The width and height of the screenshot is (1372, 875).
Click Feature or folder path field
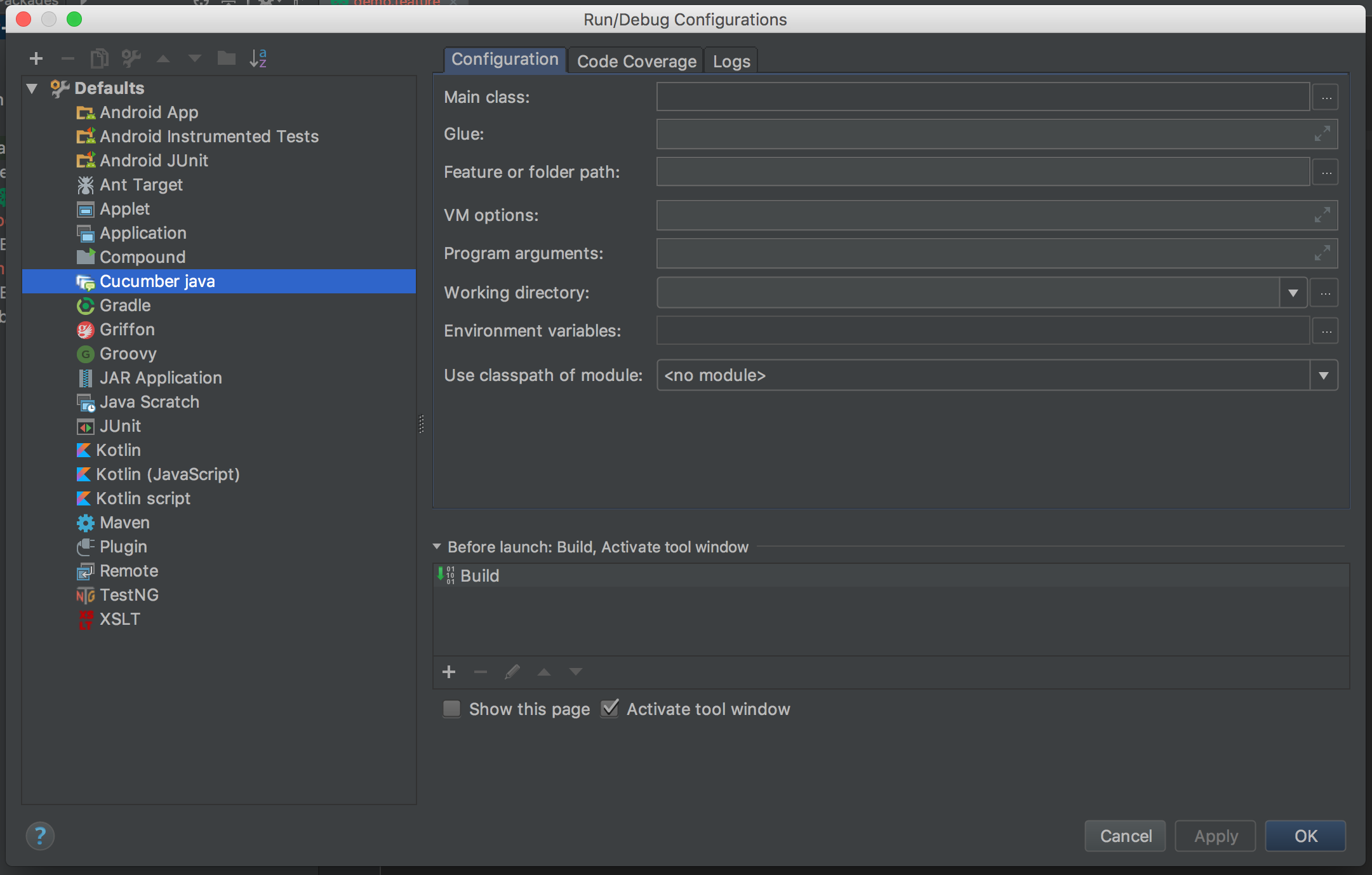click(983, 173)
